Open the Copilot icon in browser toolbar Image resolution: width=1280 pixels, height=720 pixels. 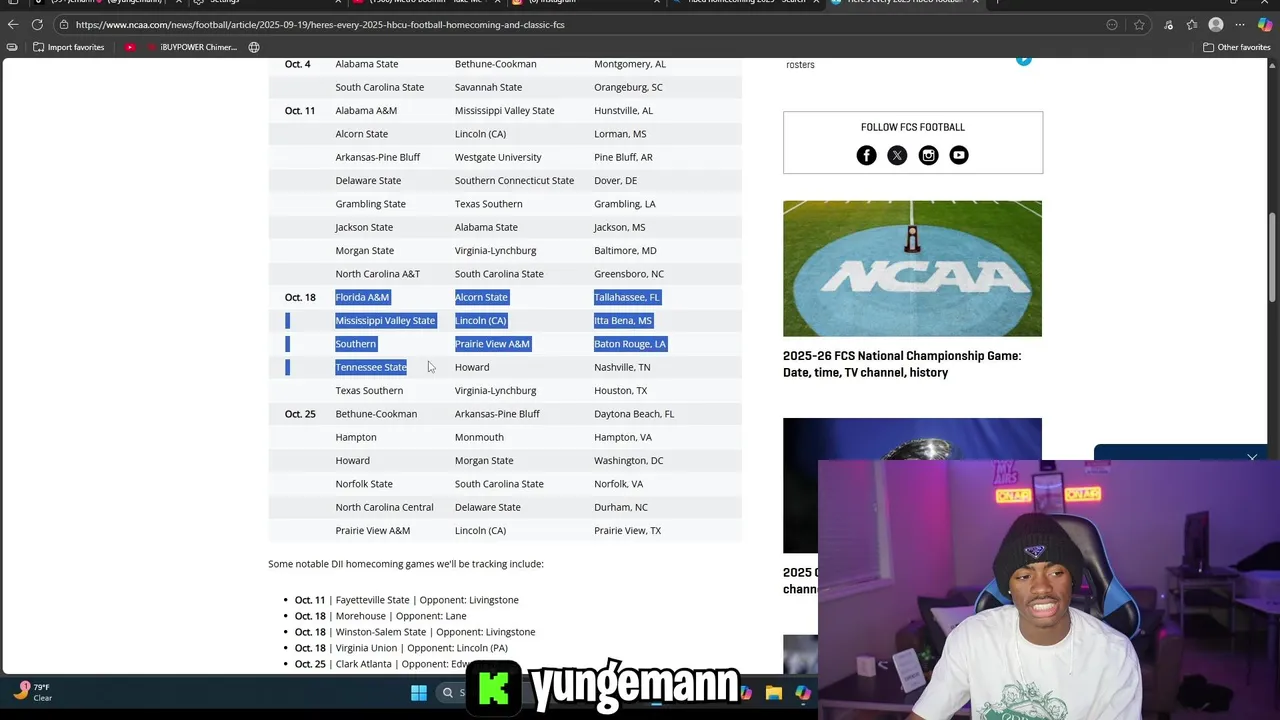coord(1266,25)
